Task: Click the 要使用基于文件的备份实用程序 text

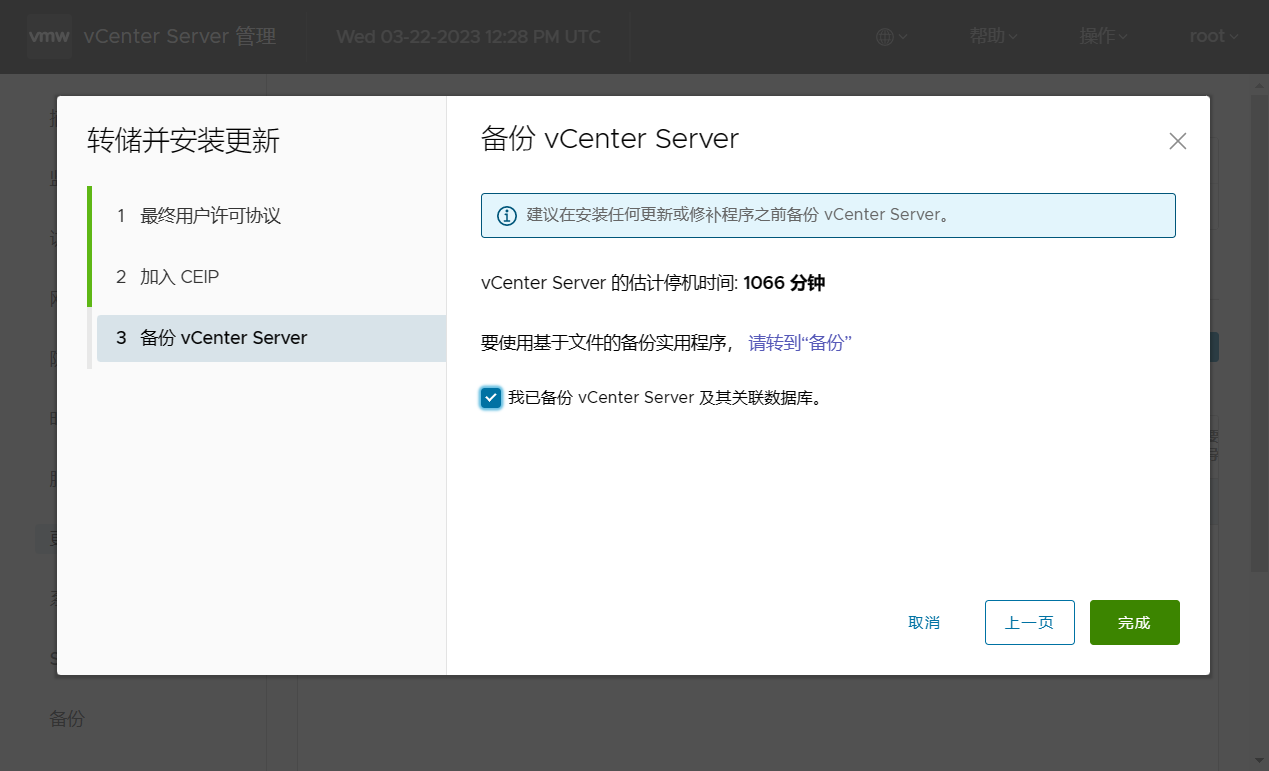Action: coord(607,343)
